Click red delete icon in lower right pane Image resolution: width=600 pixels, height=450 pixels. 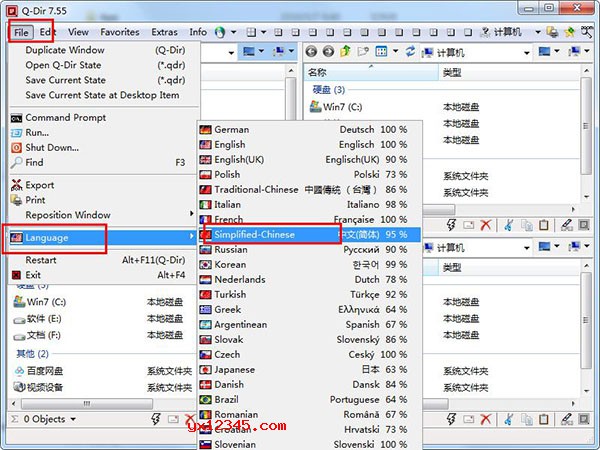(x=486, y=419)
